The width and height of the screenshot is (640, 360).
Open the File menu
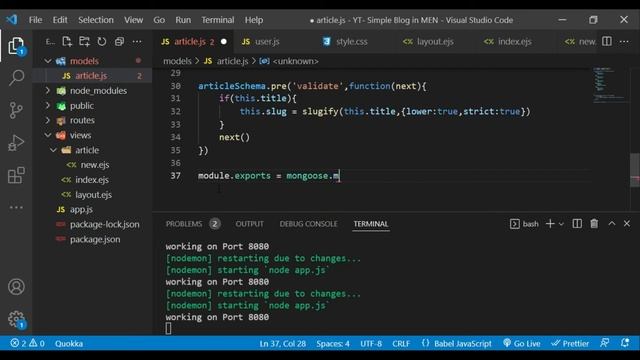coord(36,20)
